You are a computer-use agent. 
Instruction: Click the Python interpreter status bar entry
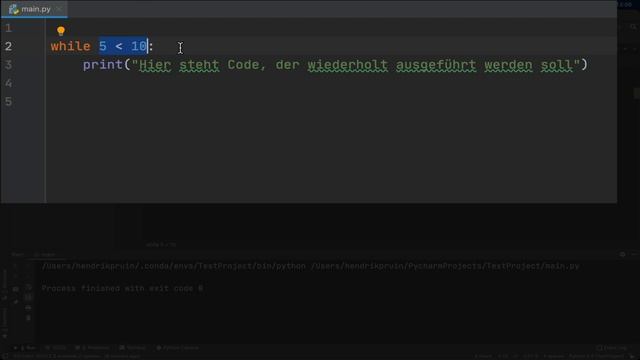596,356
